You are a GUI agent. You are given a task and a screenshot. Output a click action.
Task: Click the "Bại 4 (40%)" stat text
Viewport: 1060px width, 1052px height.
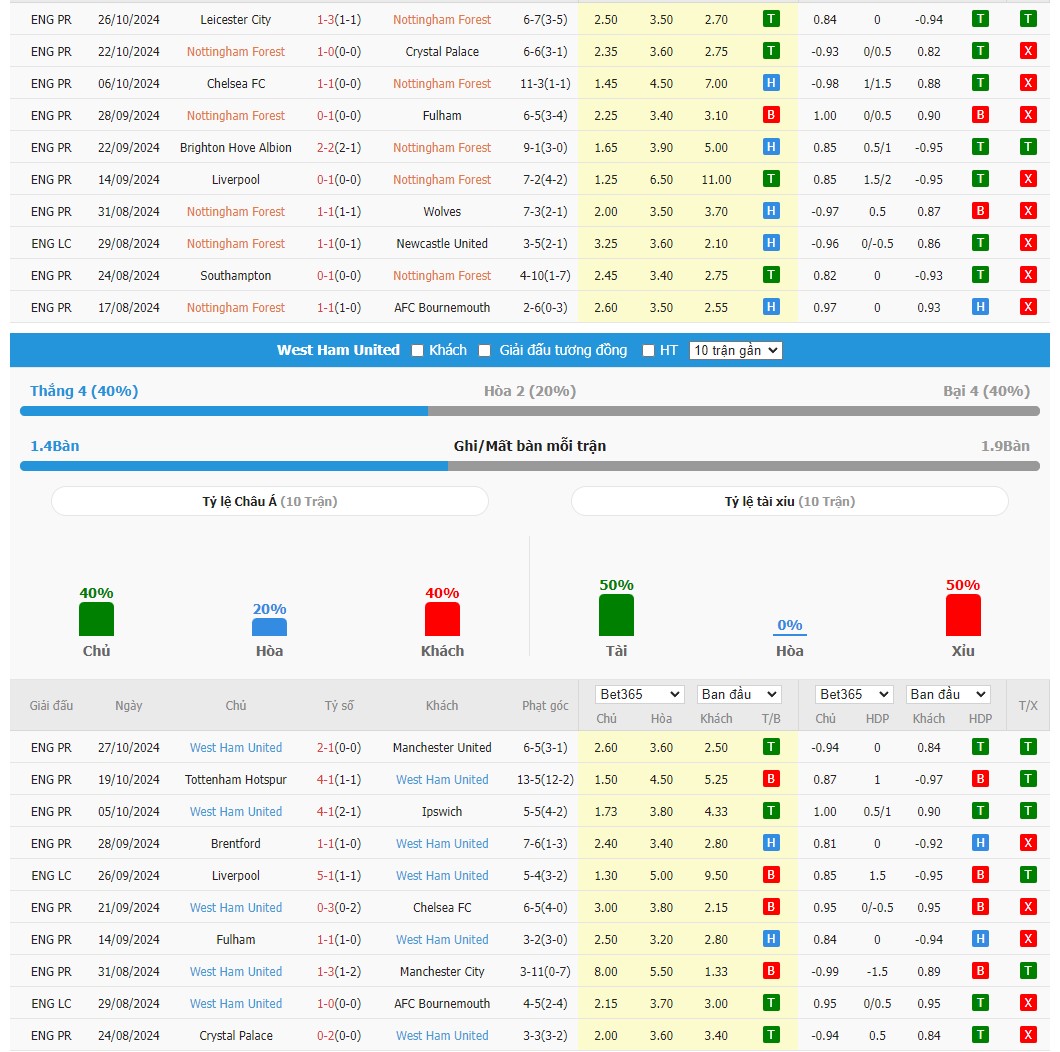[986, 391]
